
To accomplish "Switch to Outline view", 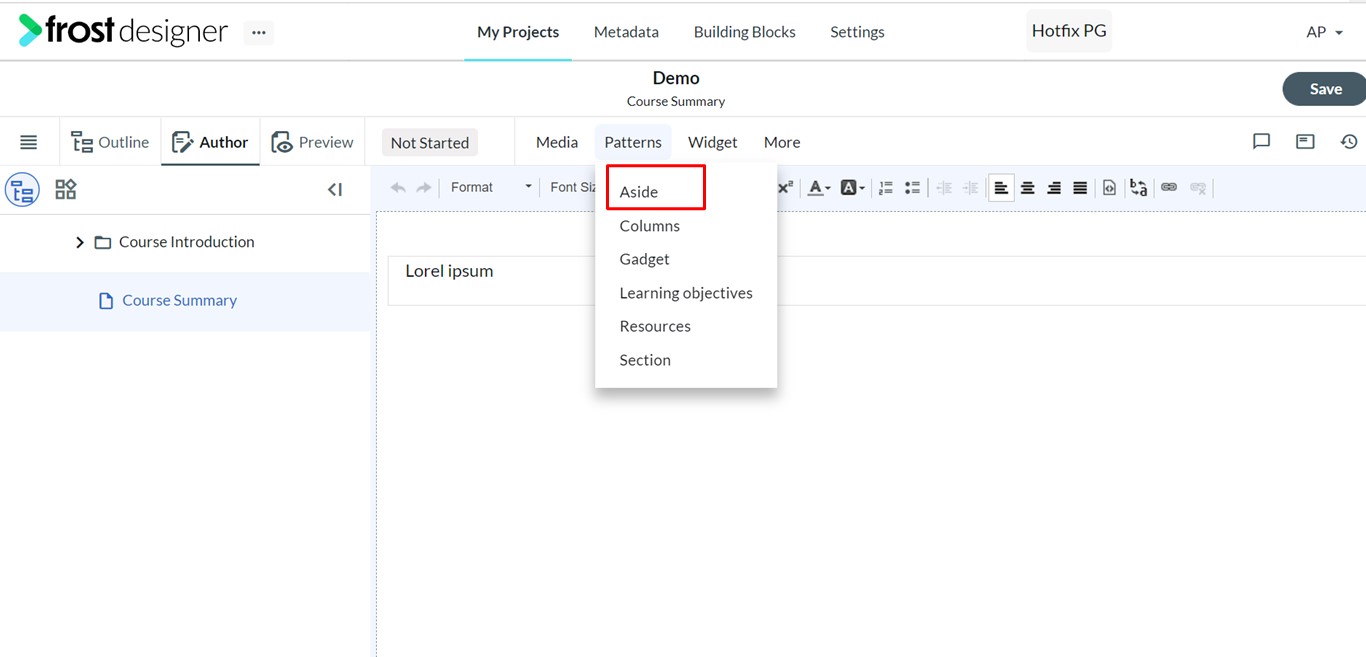I will tap(110, 142).
